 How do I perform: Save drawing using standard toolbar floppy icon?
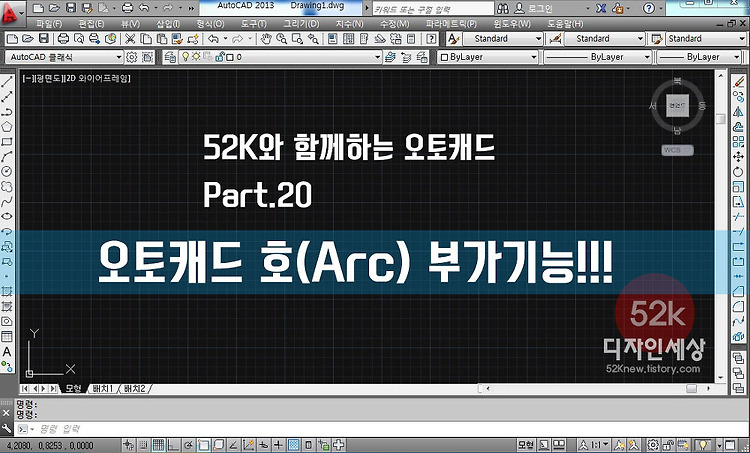pos(44,39)
